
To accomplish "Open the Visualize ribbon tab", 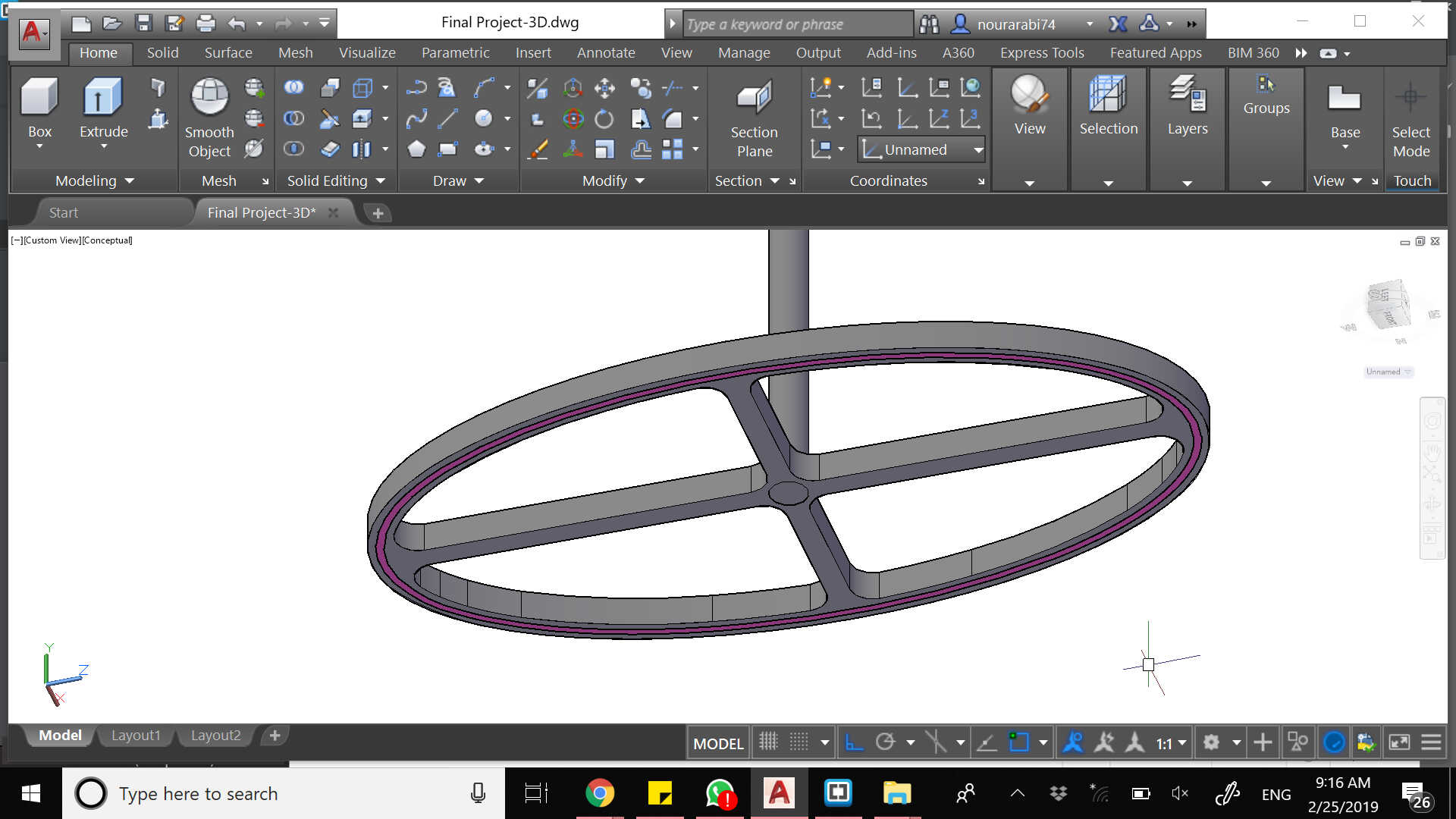I will pyautogui.click(x=367, y=53).
